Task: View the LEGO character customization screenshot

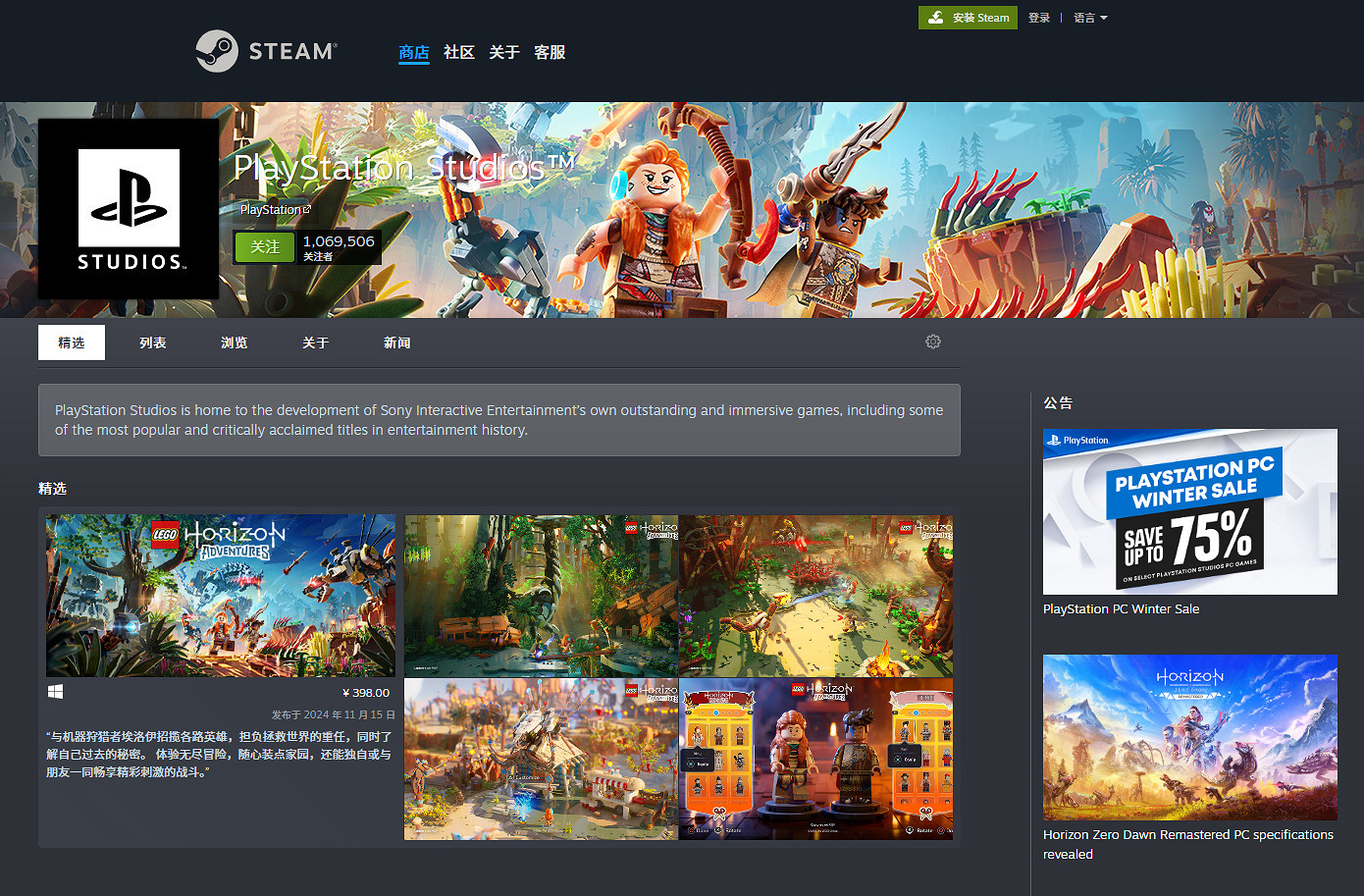Action: 815,759
